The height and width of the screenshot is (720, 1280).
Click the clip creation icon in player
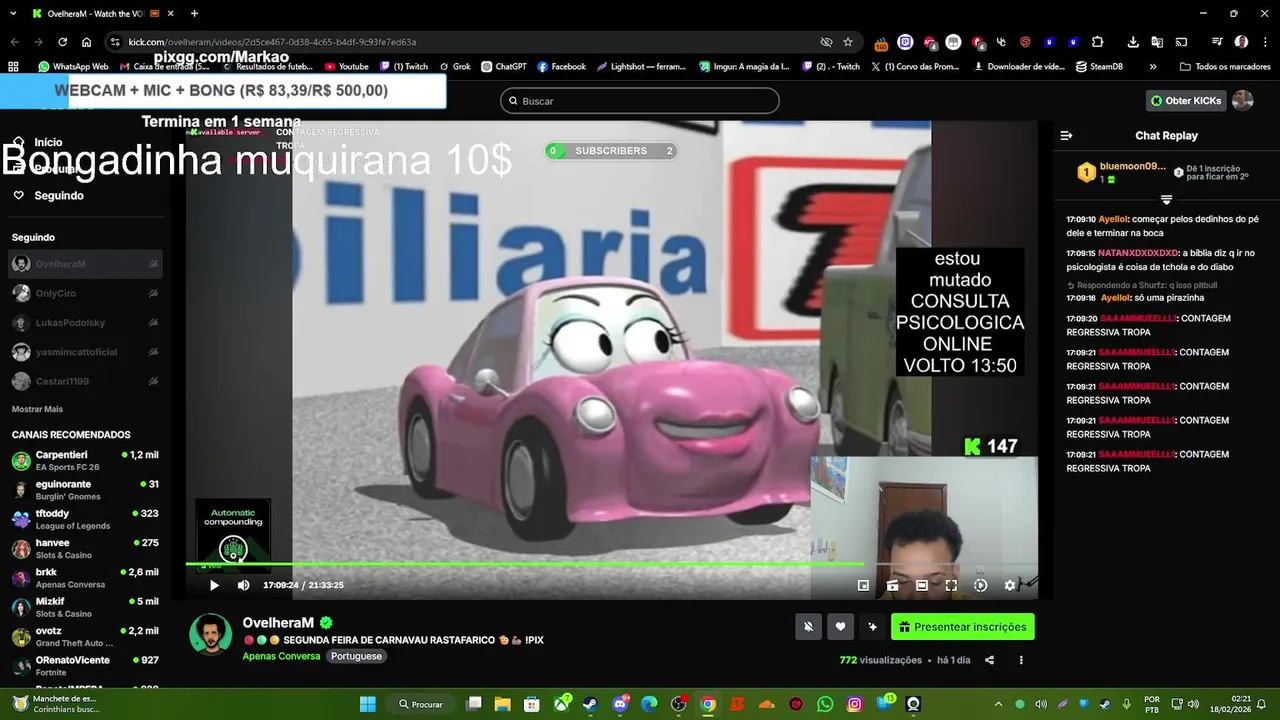(892, 585)
